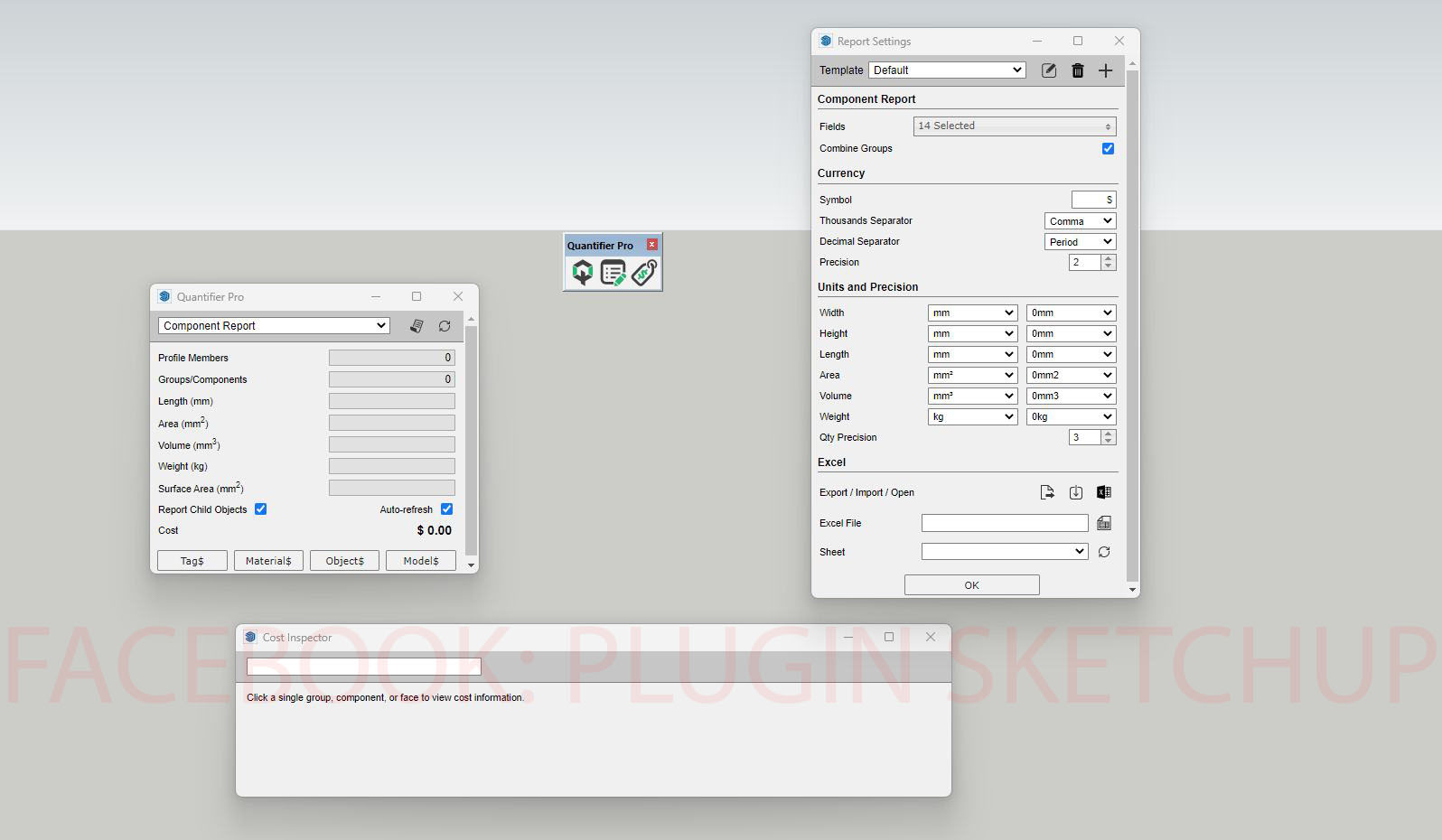This screenshot has width=1442, height=840.
Task: Click the report settings icon beside Component Report
Action: coord(417,326)
